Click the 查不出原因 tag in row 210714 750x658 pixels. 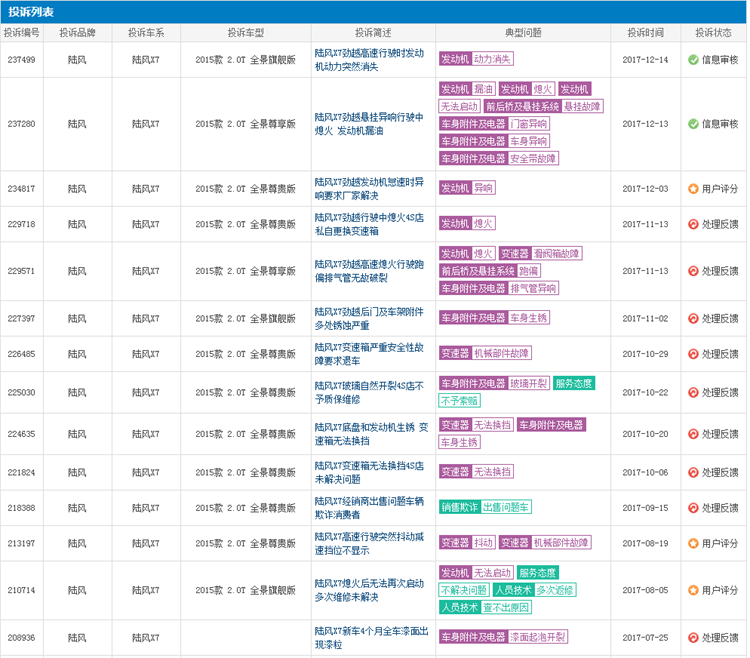(x=506, y=608)
